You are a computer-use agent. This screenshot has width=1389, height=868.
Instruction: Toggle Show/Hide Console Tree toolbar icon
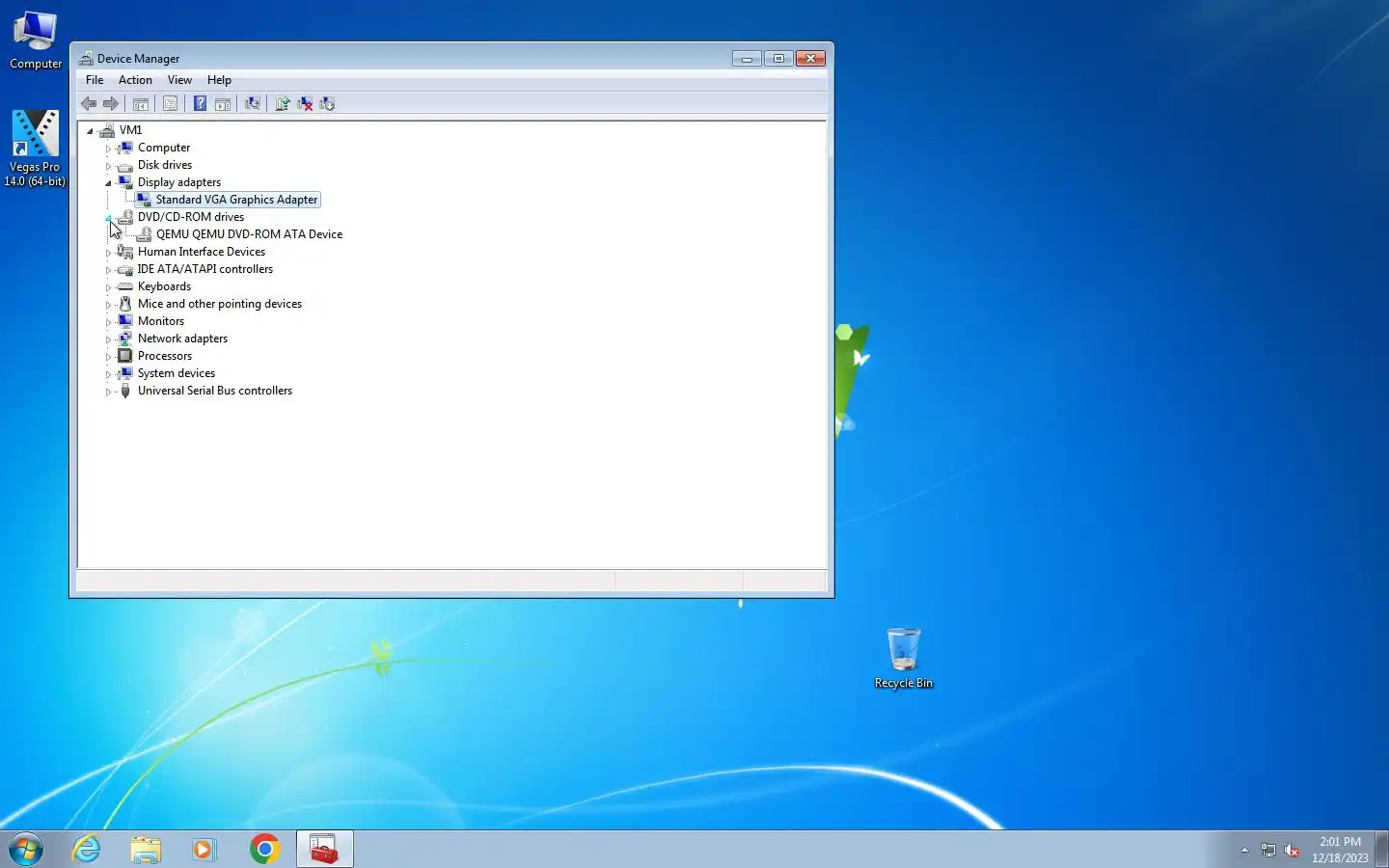(141, 104)
